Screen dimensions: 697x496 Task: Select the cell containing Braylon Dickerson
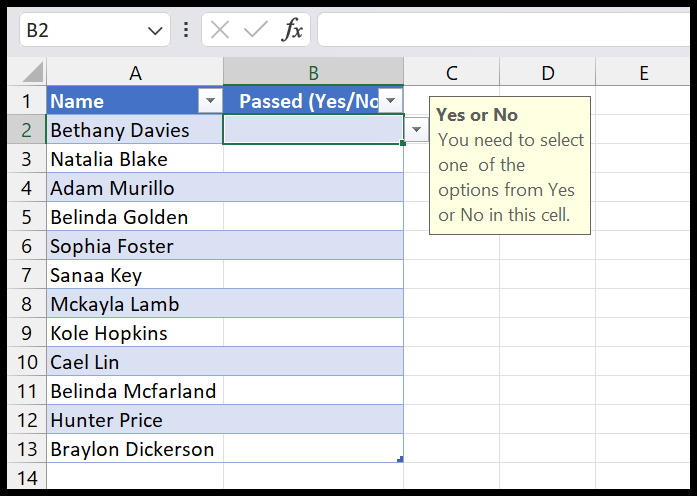[135, 449]
